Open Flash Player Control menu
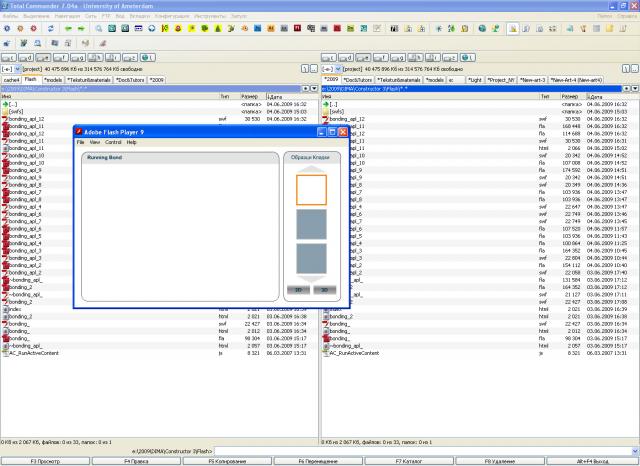 pyautogui.click(x=113, y=142)
